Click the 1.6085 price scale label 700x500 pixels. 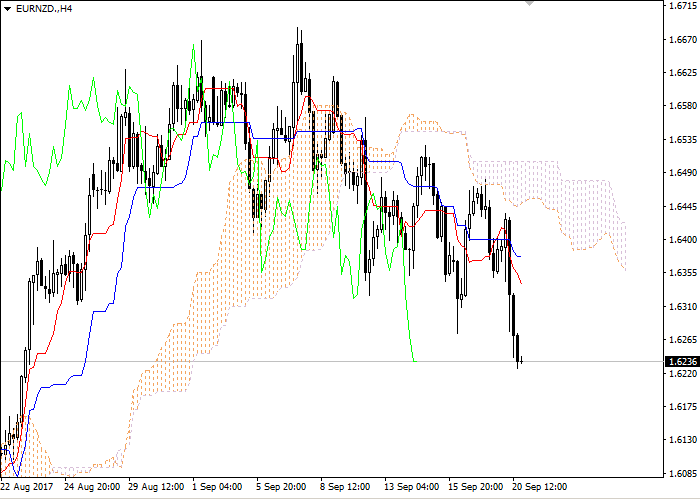[x=683, y=474]
